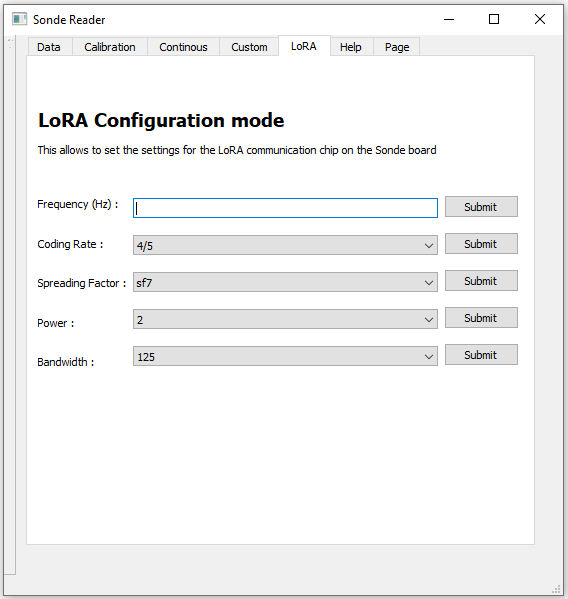Switch to the Data tab
The image size is (568, 599).
49,47
